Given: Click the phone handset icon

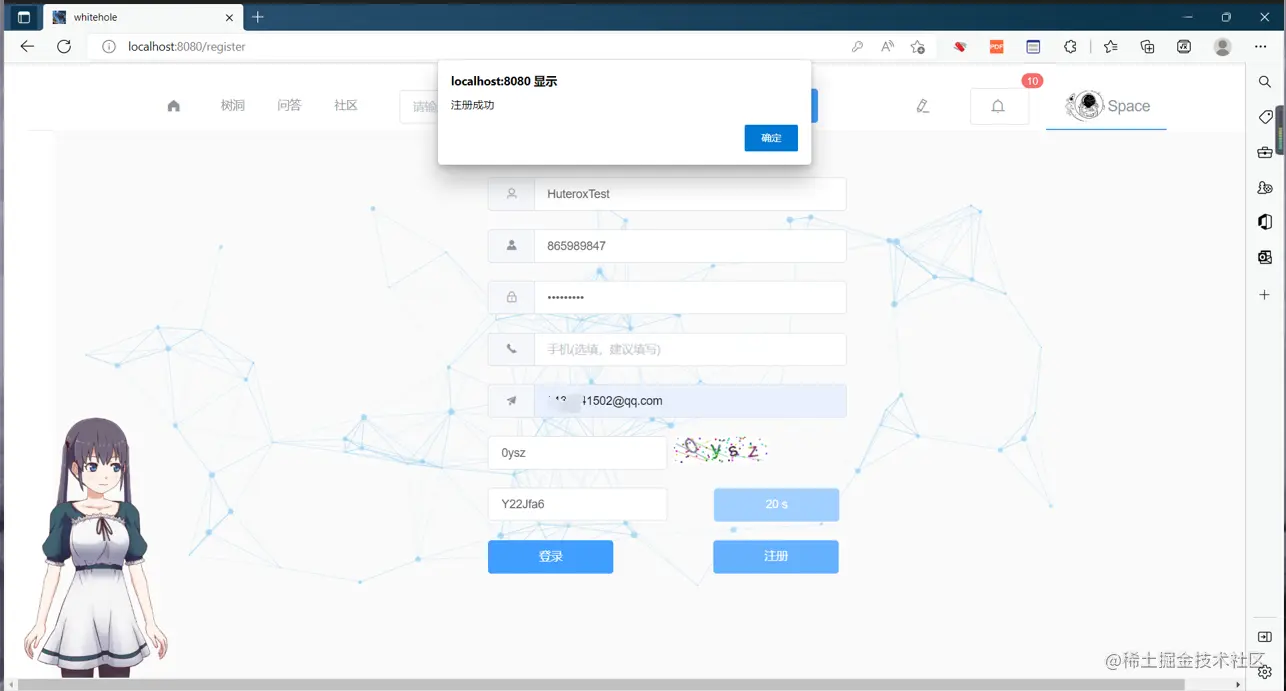Looking at the screenshot, I should (x=511, y=349).
